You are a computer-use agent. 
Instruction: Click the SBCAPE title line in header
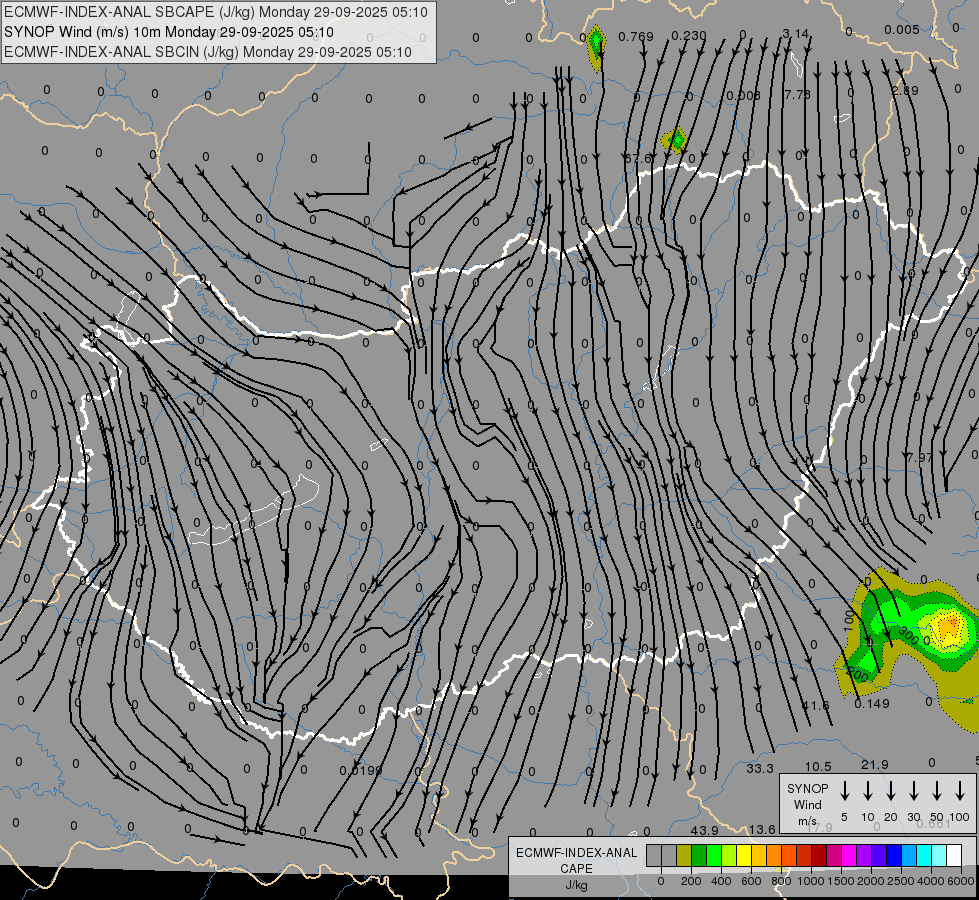point(215,12)
